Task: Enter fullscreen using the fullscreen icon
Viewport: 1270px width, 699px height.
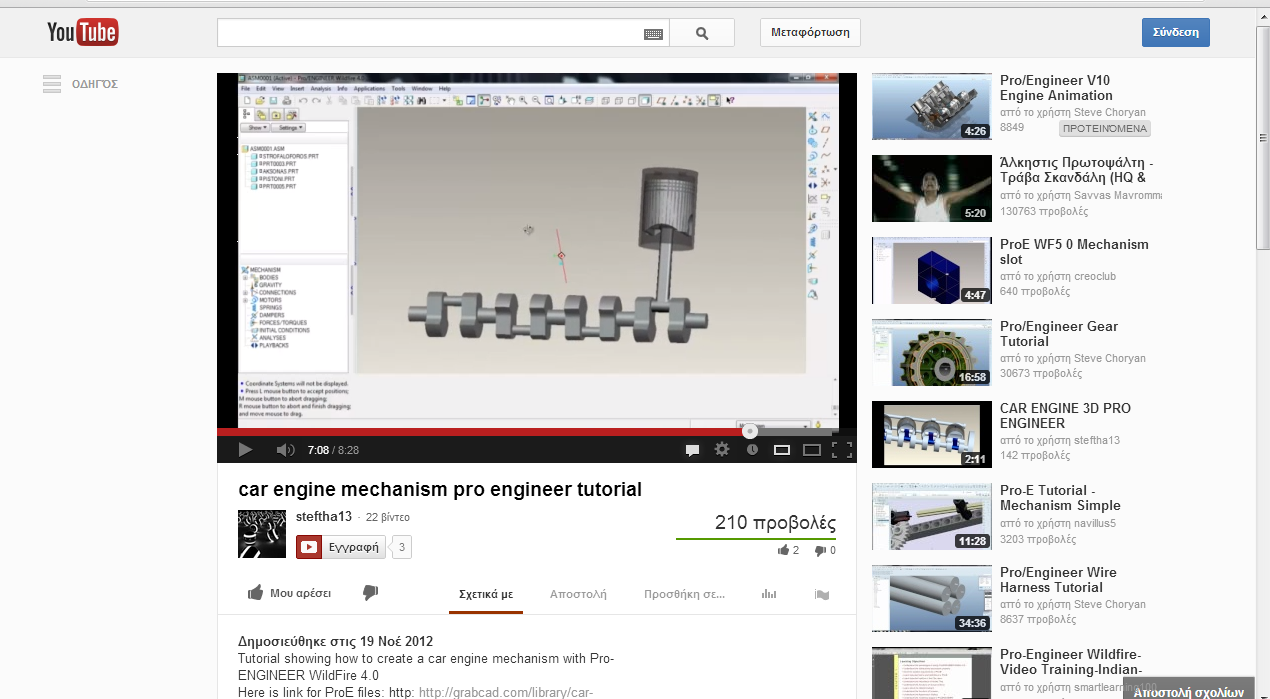Action: [842, 450]
